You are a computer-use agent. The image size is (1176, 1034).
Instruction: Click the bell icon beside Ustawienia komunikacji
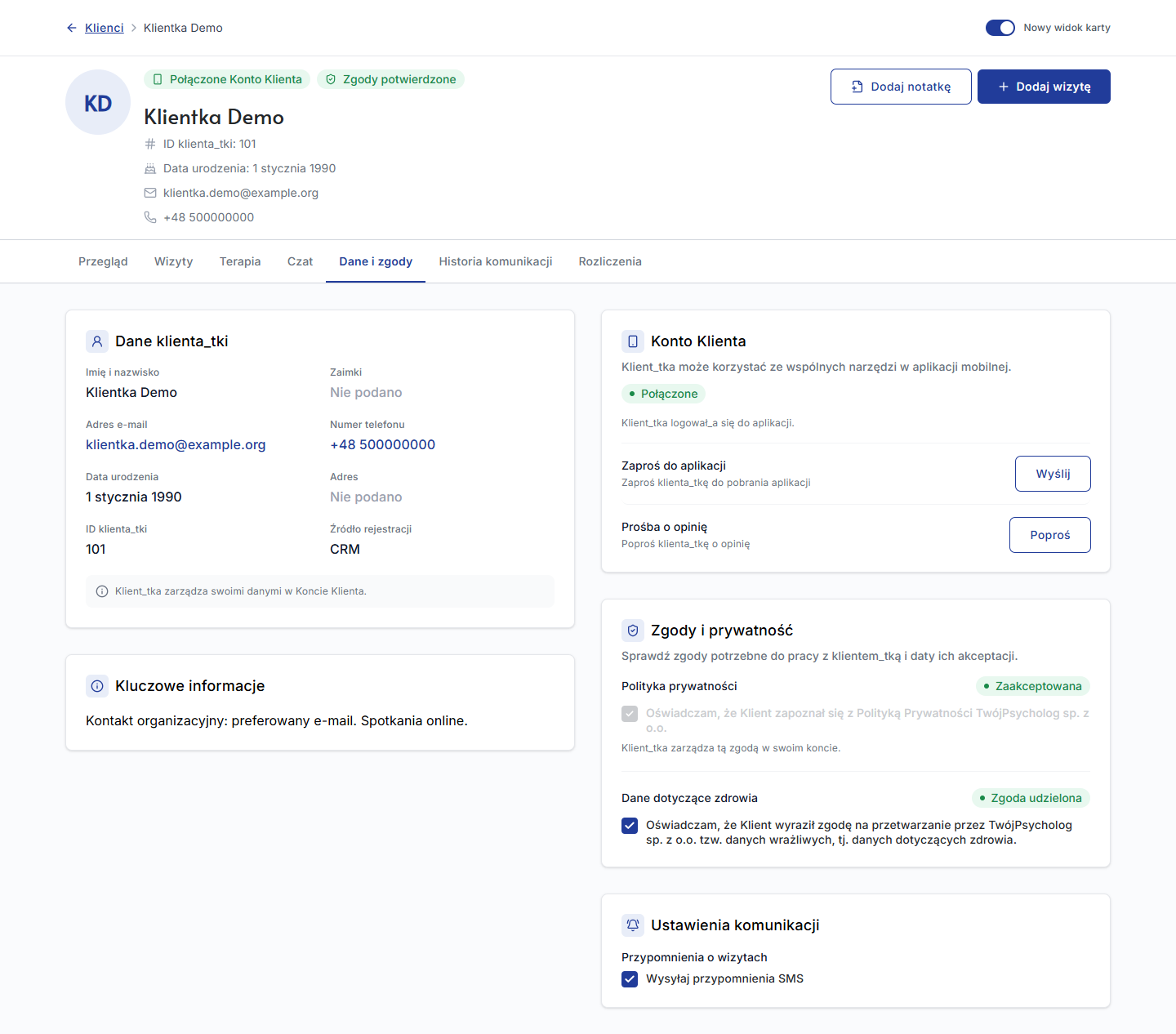(x=633, y=925)
